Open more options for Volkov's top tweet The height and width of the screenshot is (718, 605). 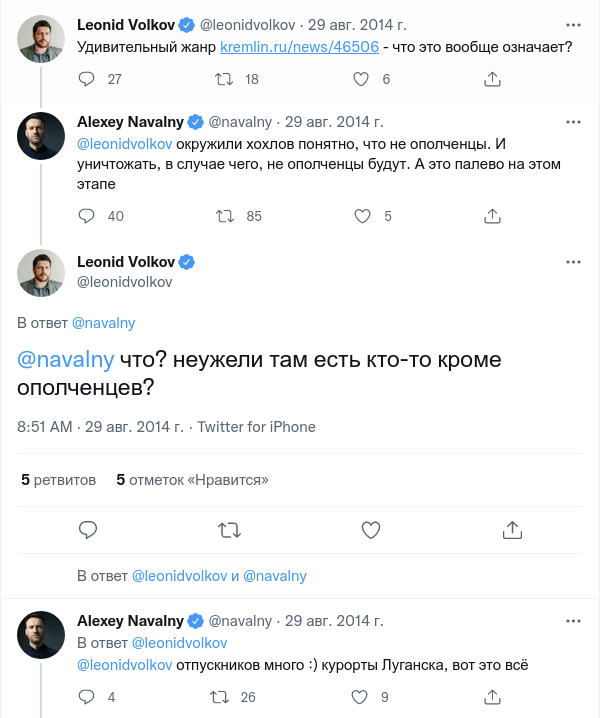point(573,23)
